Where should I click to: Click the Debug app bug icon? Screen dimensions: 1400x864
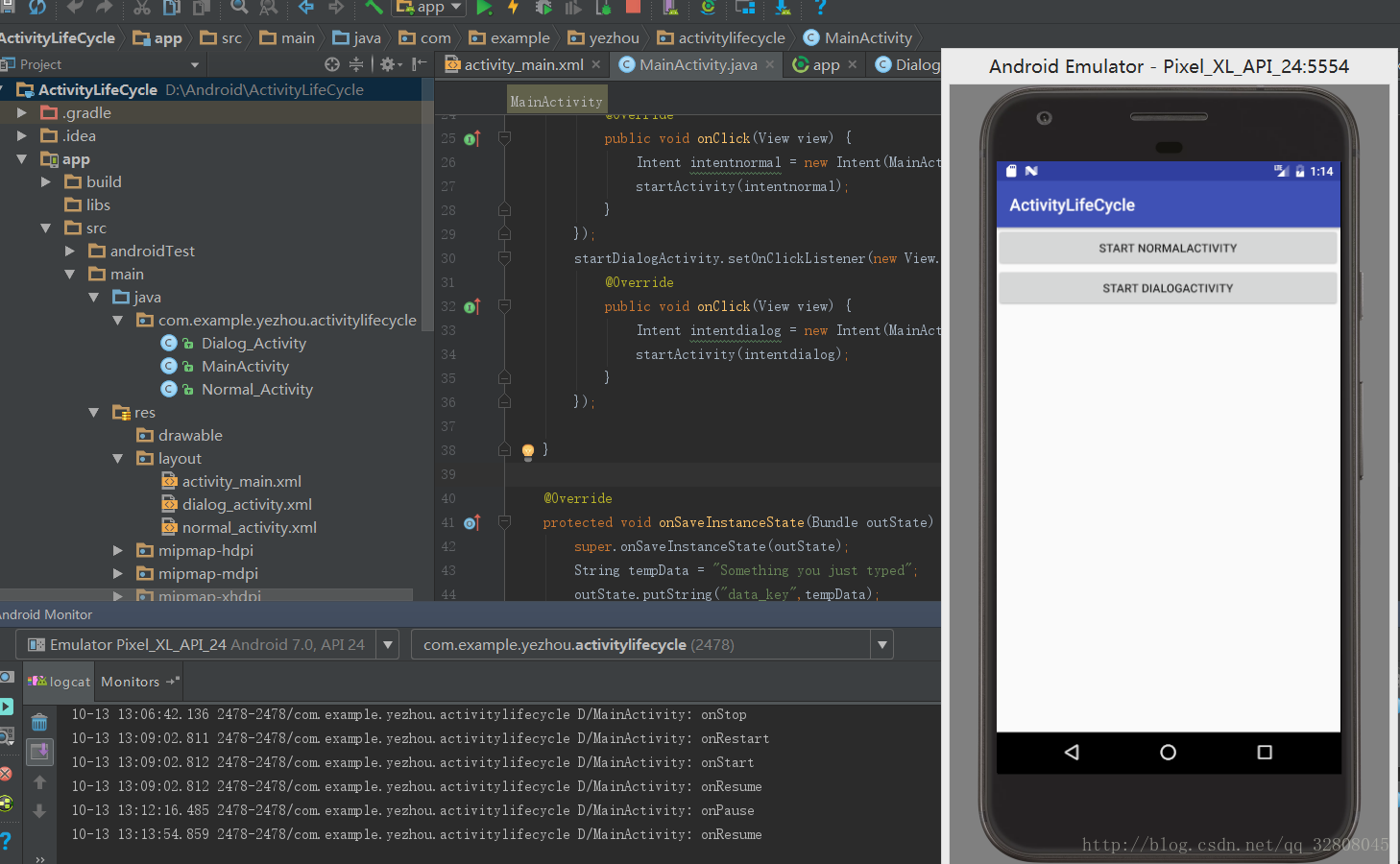point(543,8)
